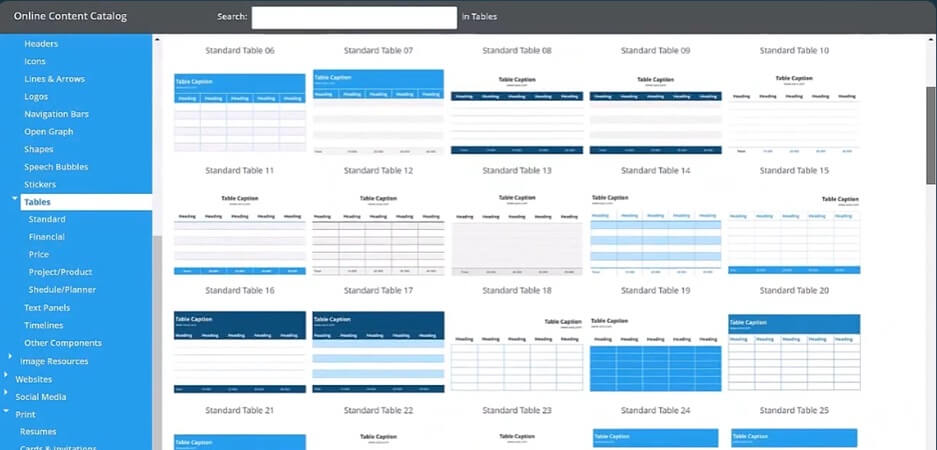
Task: Collapse the Print category arrow
Action: click(6, 411)
